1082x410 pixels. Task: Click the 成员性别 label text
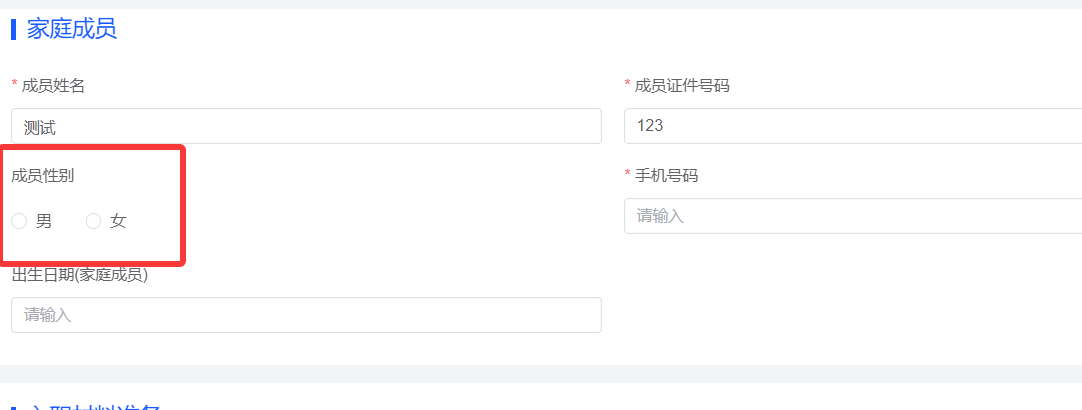click(x=42, y=176)
